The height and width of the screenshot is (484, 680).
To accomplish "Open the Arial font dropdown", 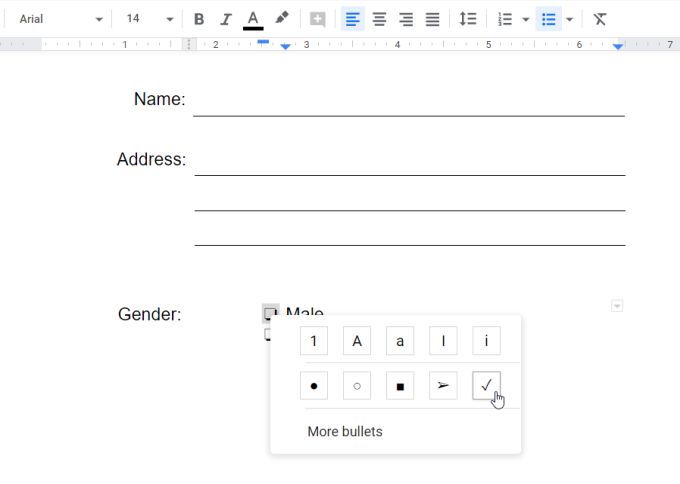I will [x=61, y=19].
